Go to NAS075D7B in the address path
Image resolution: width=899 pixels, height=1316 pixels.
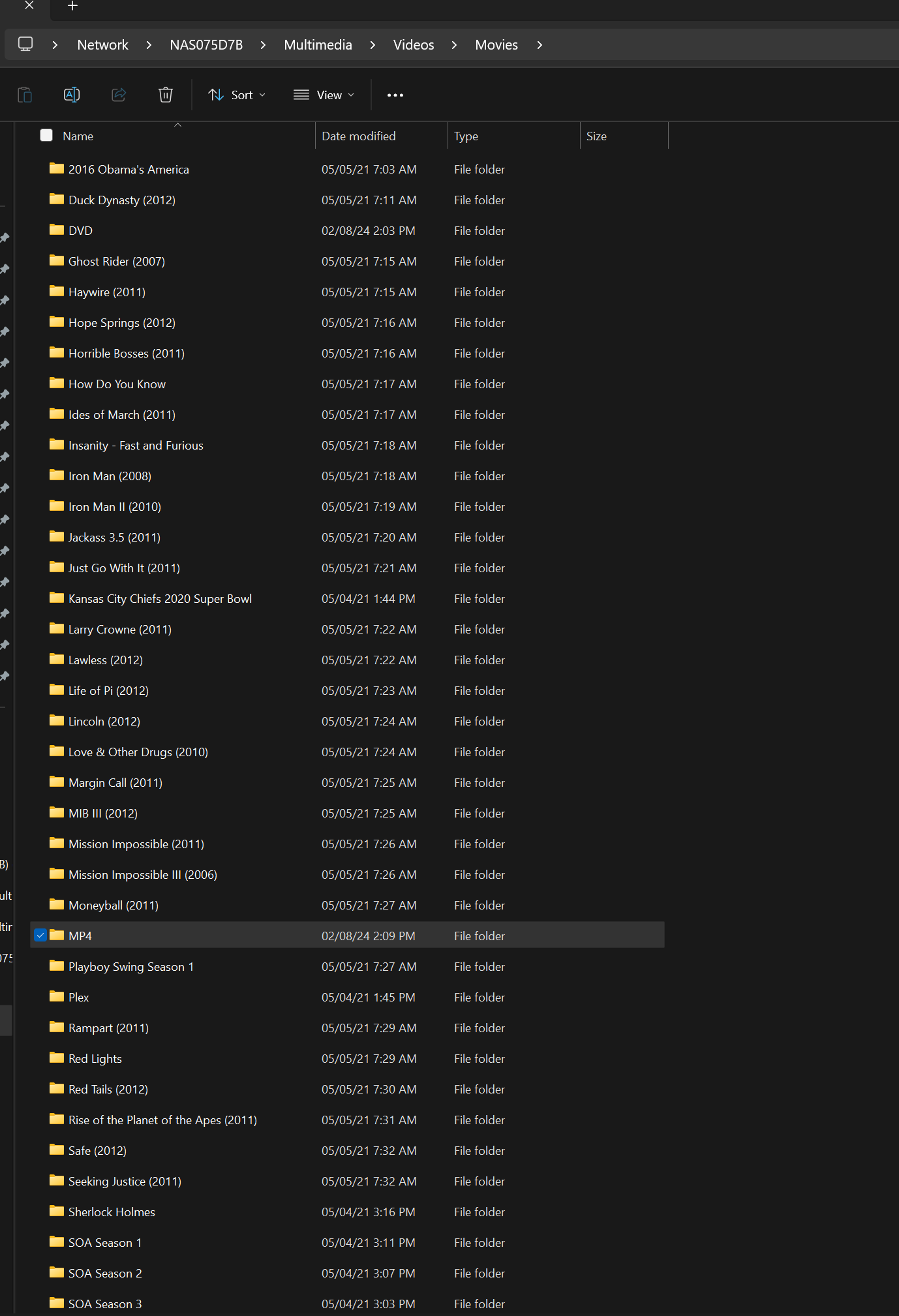(x=206, y=45)
